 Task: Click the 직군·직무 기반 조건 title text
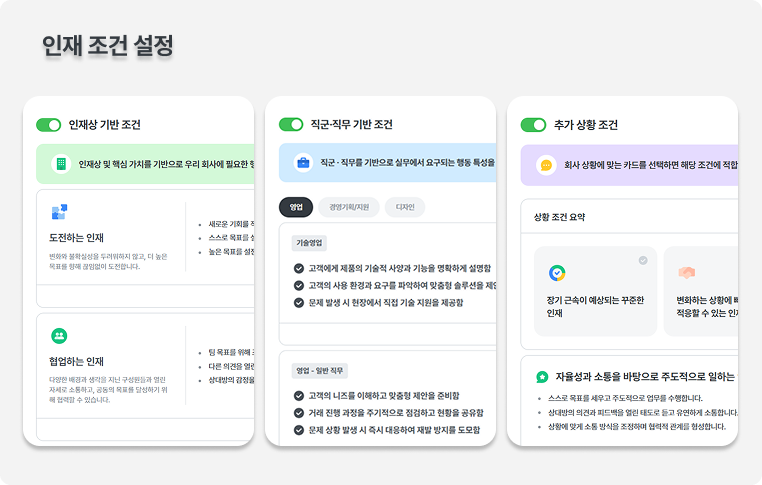click(351, 124)
